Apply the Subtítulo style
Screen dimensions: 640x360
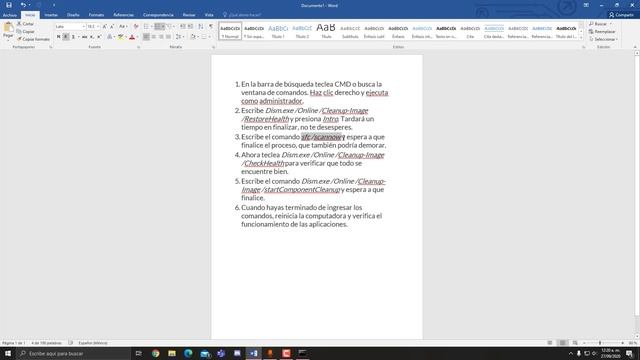point(350,31)
